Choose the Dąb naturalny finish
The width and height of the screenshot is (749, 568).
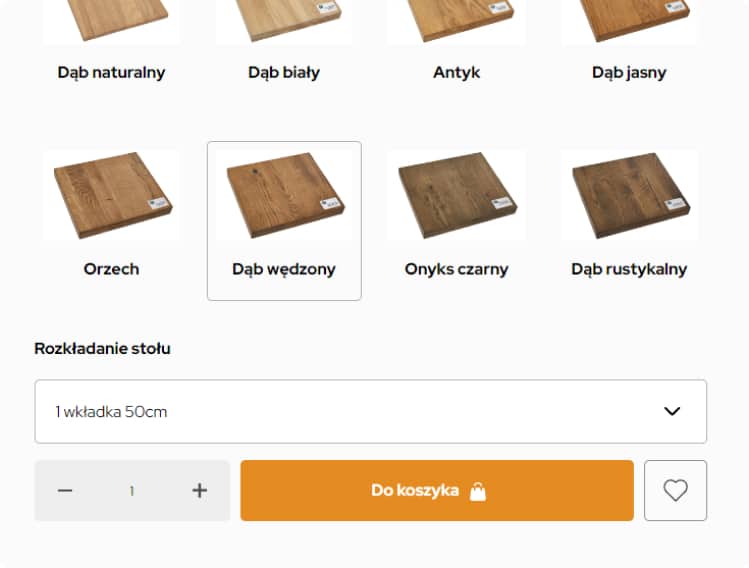coord(111,22)
